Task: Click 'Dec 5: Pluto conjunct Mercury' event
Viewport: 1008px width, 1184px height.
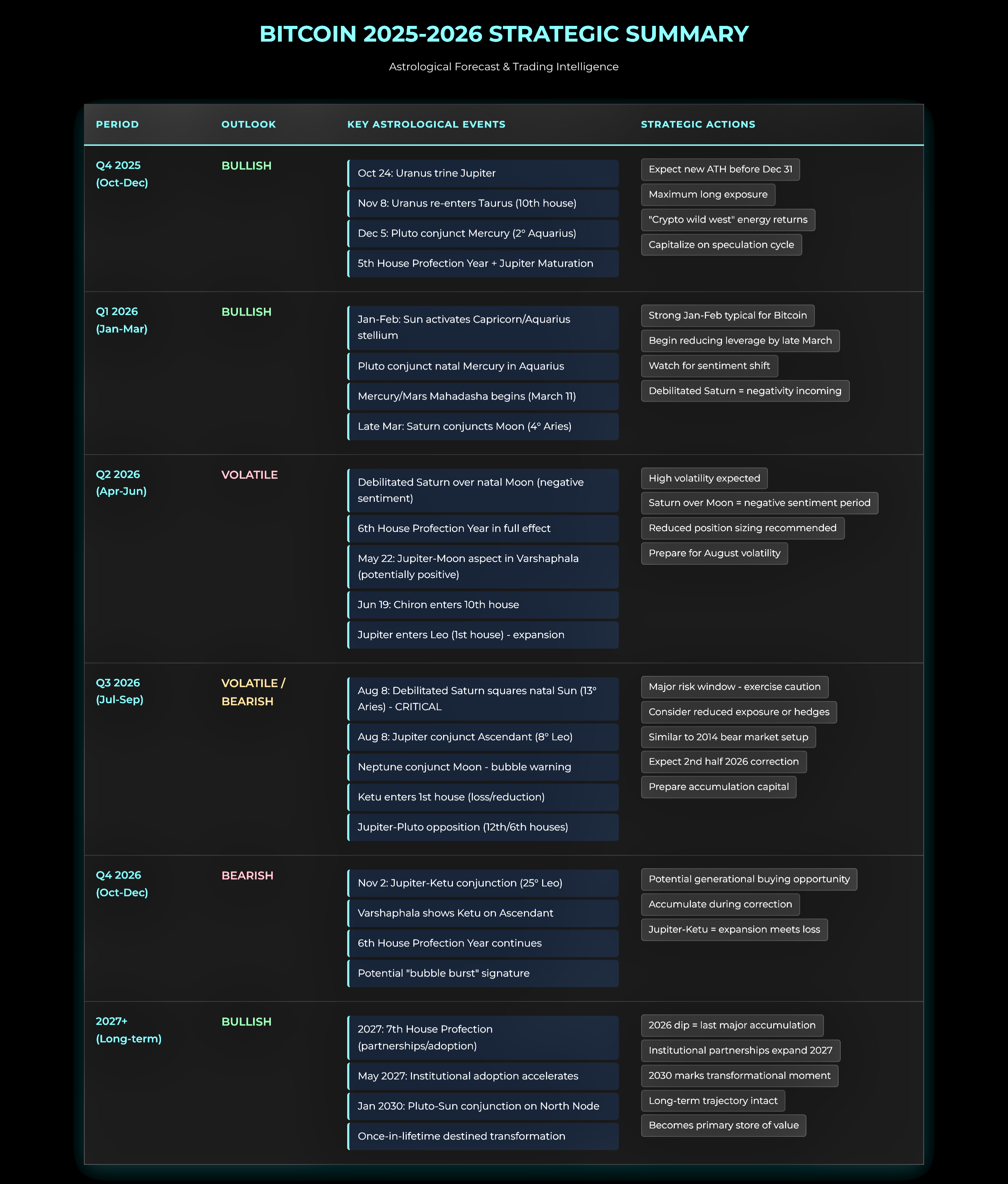Action: 483,234
